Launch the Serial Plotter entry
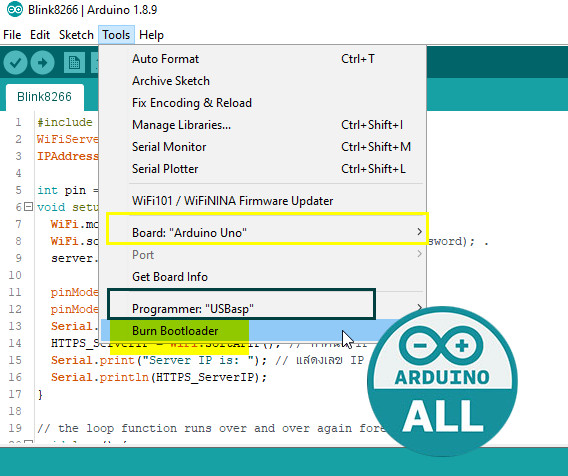 pos(262,169)
